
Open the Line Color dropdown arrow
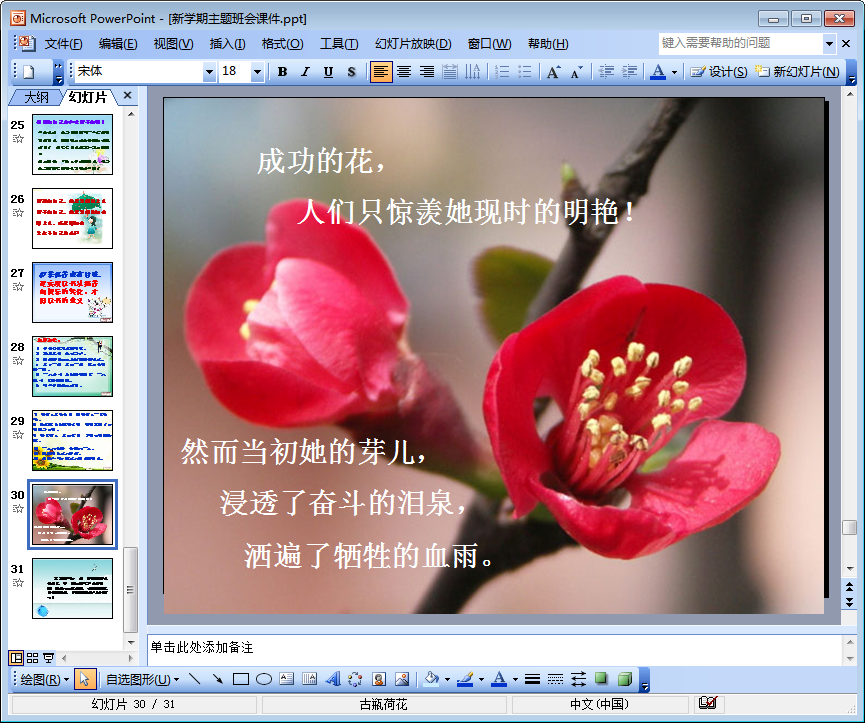point(482,680)
